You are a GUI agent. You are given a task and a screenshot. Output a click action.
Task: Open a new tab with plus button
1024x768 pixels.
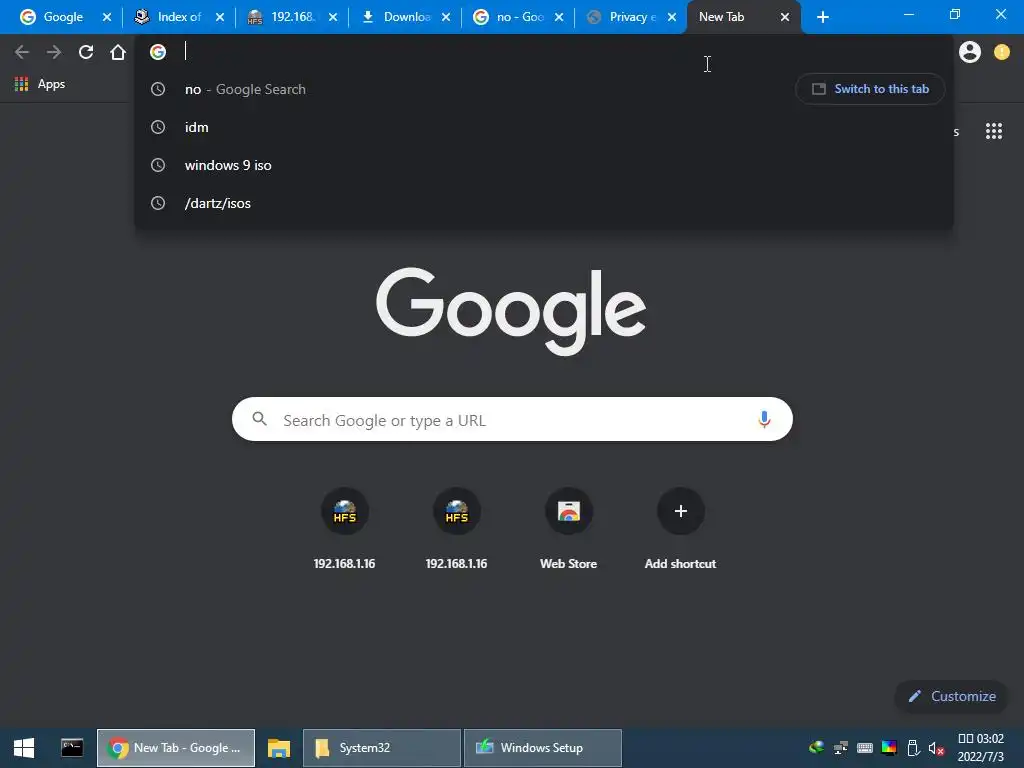(823, 17)
